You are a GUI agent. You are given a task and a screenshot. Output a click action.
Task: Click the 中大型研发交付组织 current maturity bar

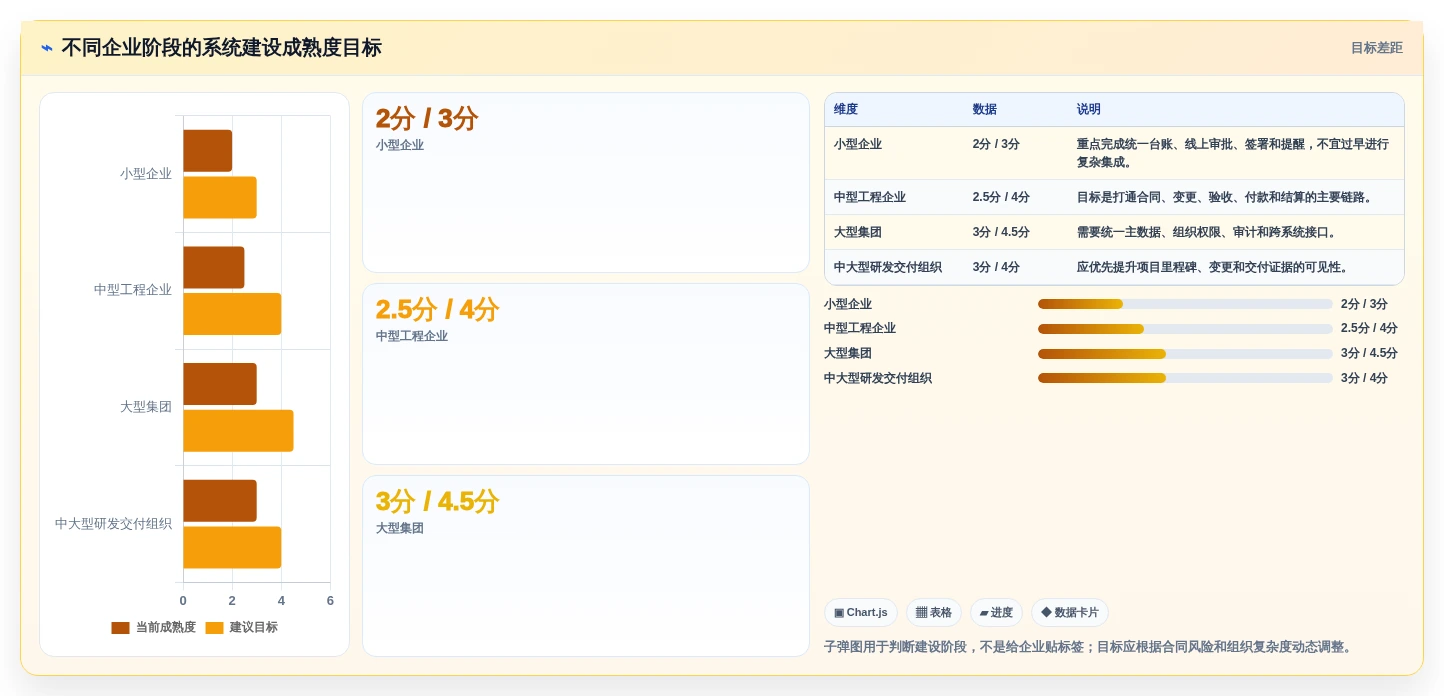tap(220, 501)
